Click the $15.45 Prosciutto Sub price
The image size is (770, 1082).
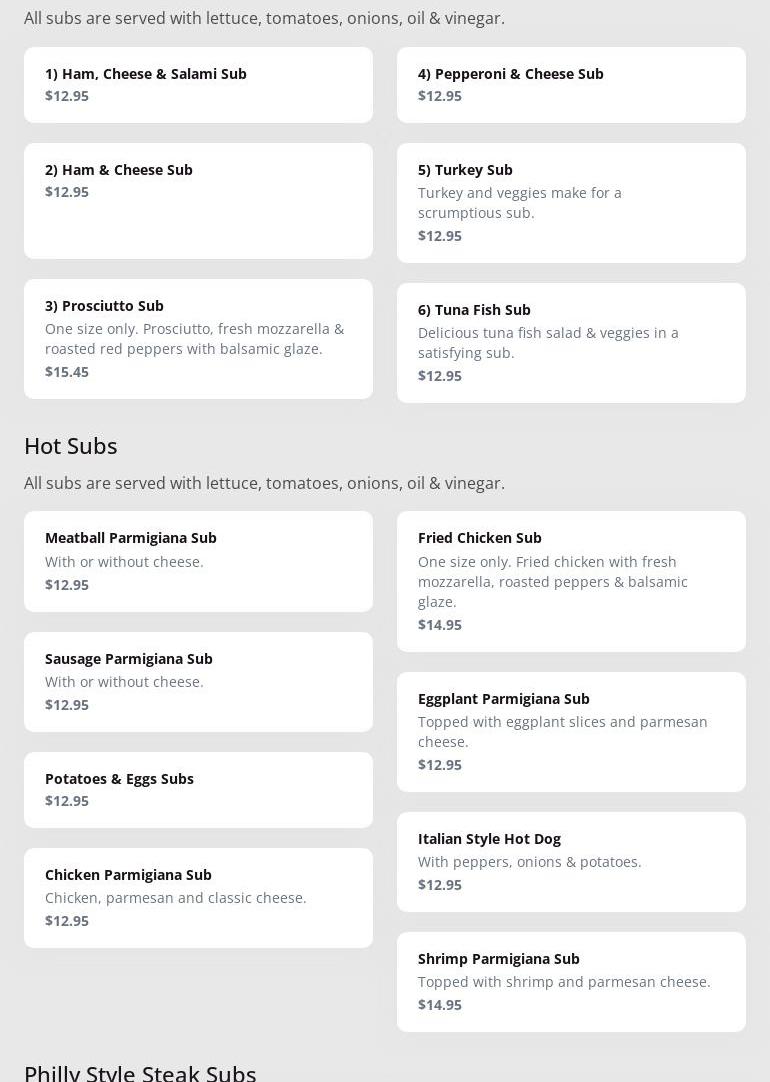[67, 372]
